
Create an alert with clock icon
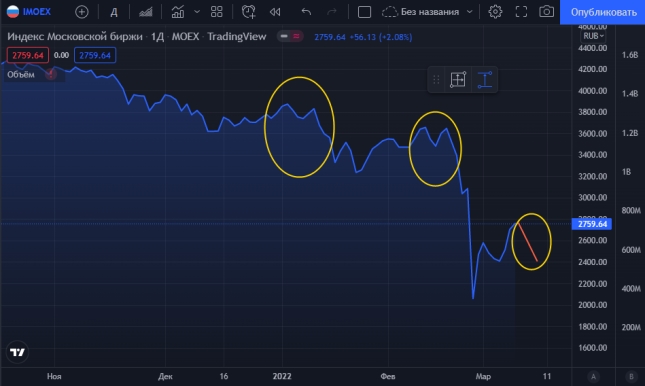coord(248,12)
